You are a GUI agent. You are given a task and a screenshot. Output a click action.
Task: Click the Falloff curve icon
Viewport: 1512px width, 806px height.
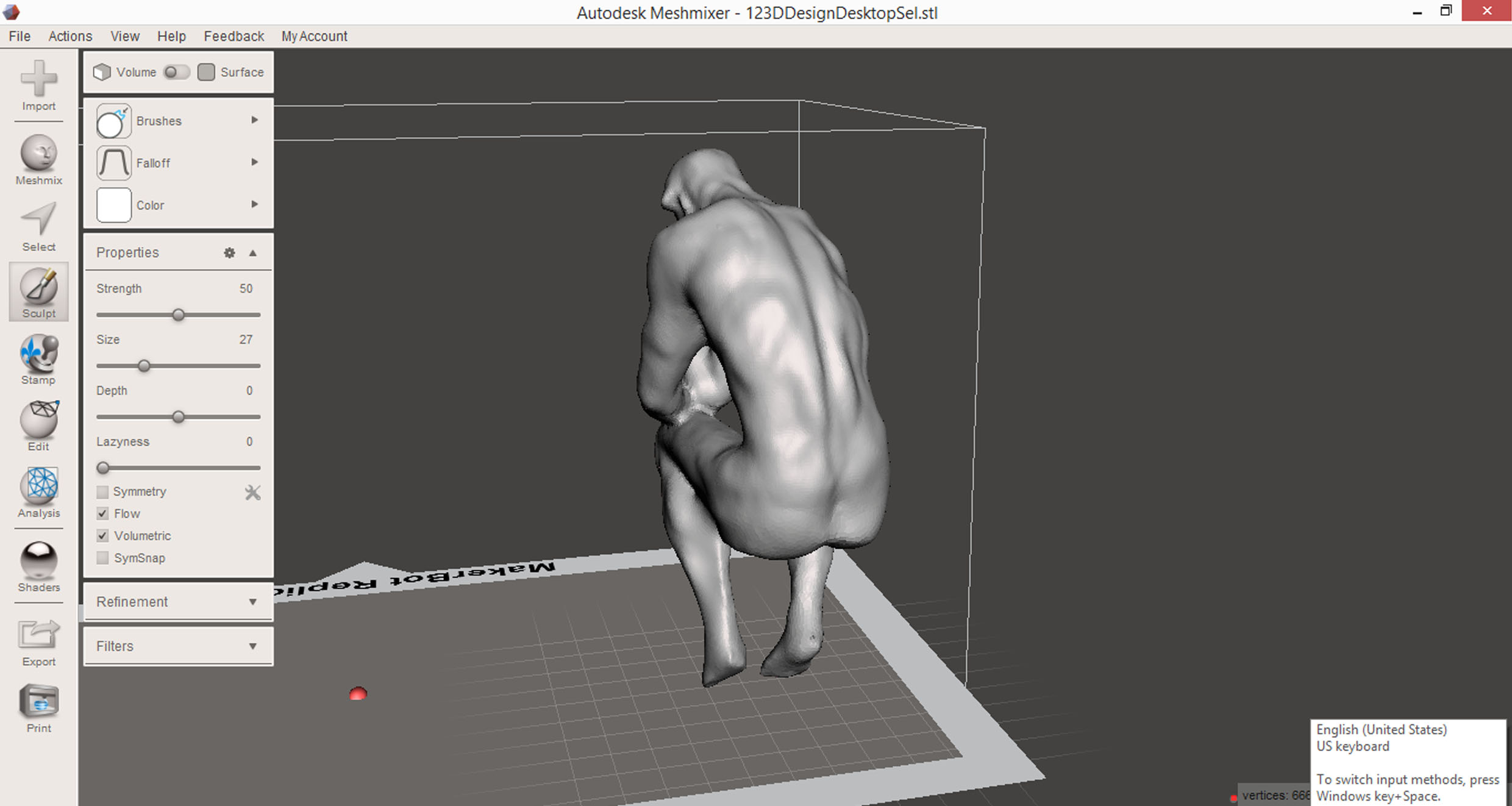(x=113, y=163)
